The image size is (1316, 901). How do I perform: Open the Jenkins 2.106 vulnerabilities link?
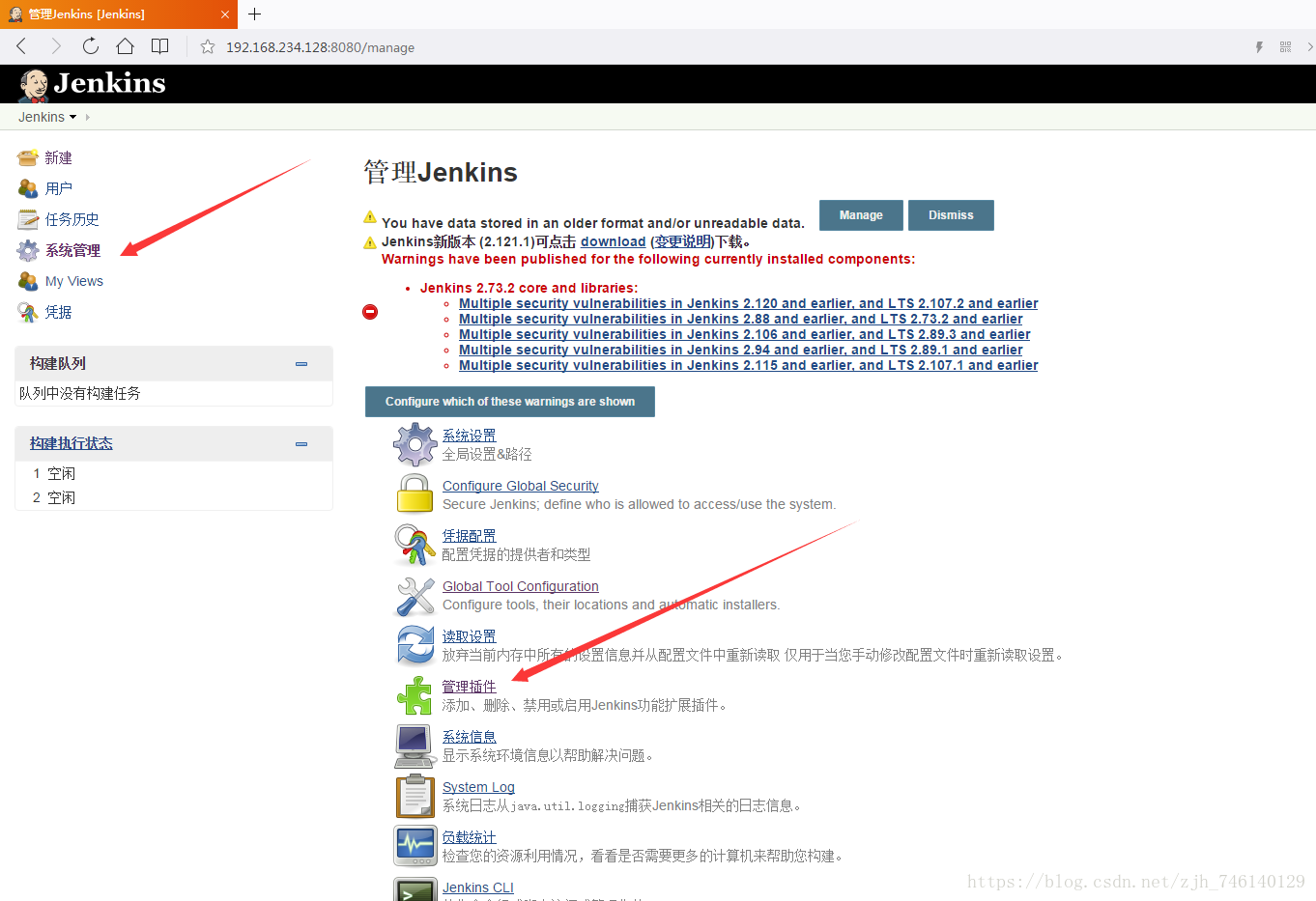(744, 334)
